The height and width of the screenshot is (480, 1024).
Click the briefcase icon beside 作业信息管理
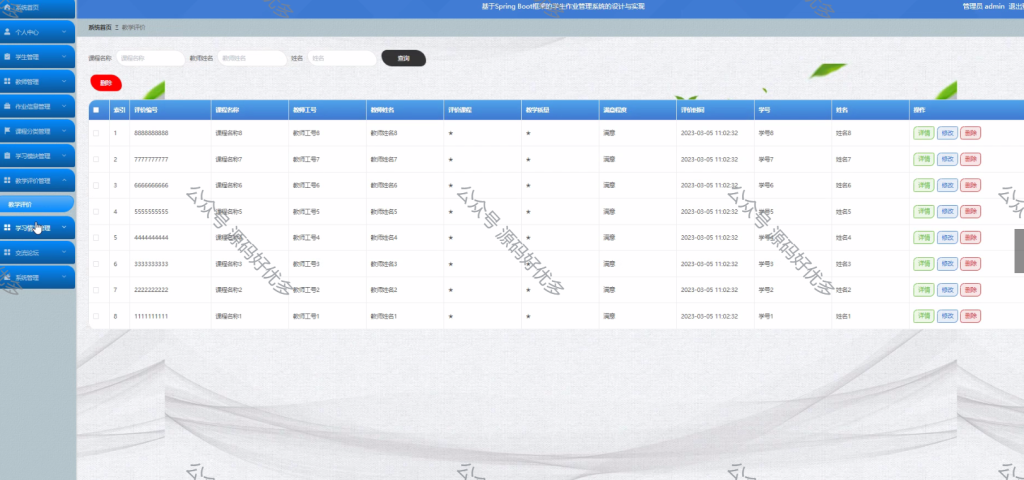click(x=7, y=106)
